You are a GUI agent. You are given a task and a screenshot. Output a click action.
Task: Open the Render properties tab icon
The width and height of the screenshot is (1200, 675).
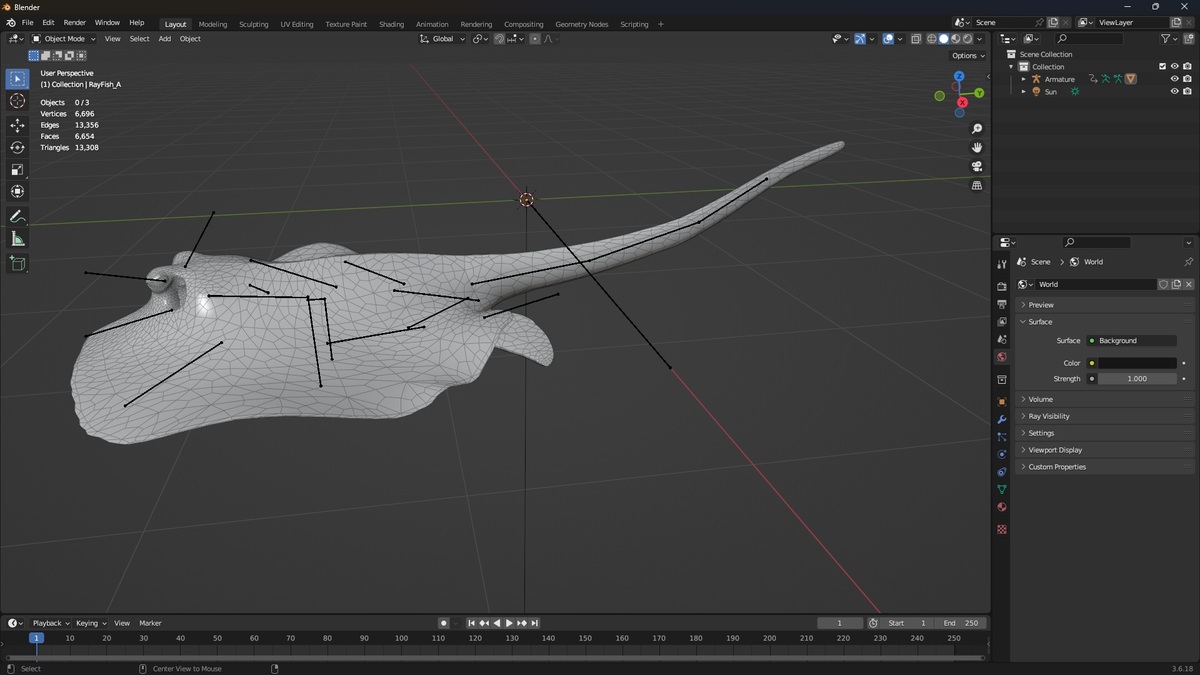1002,287
